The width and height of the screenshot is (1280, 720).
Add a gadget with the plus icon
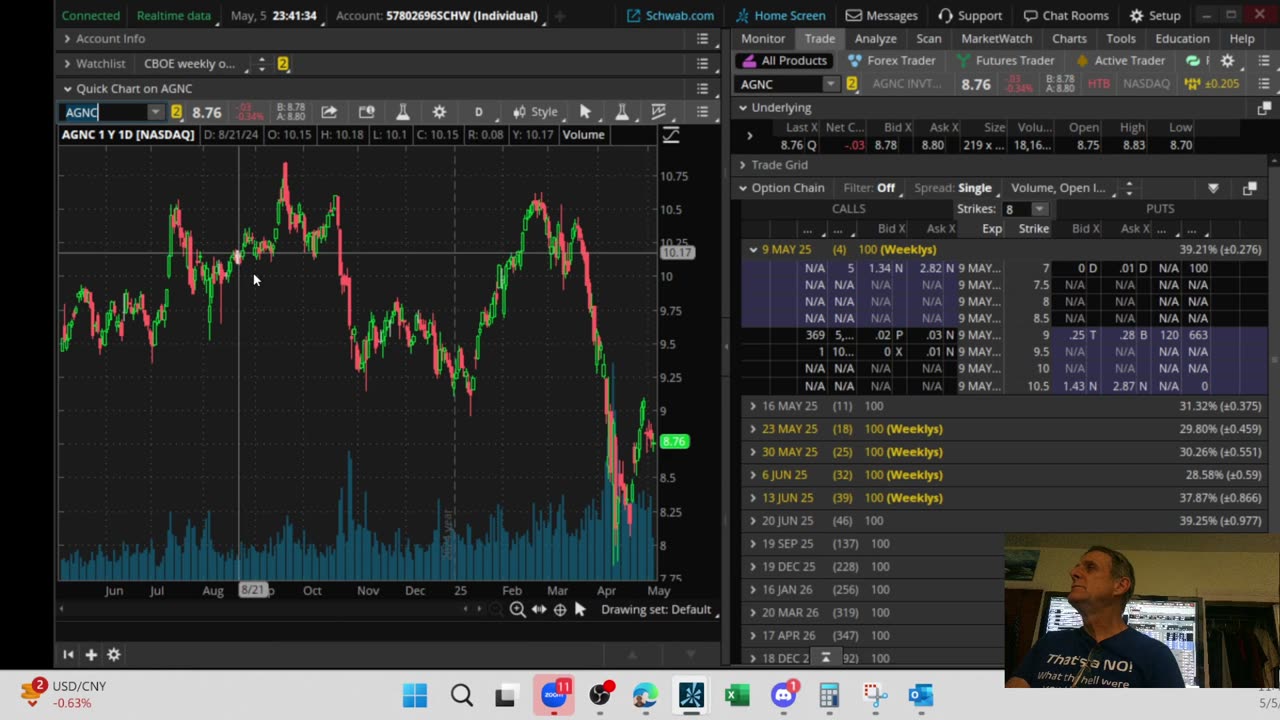click(x=91, y=655)
